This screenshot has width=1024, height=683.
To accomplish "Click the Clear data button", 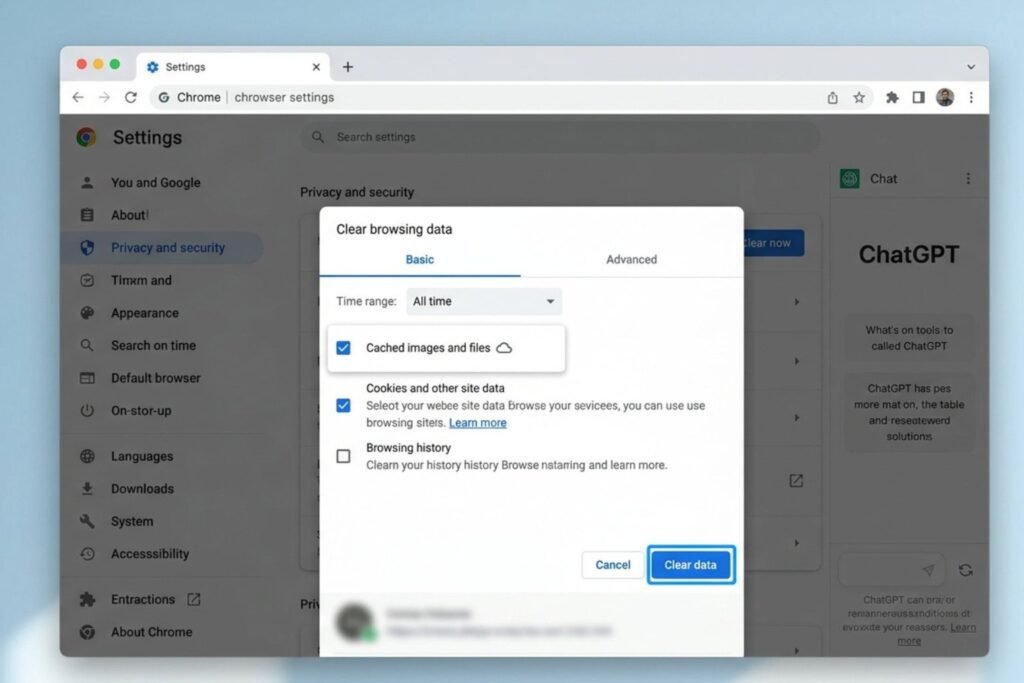I will [x=691, y=565].
